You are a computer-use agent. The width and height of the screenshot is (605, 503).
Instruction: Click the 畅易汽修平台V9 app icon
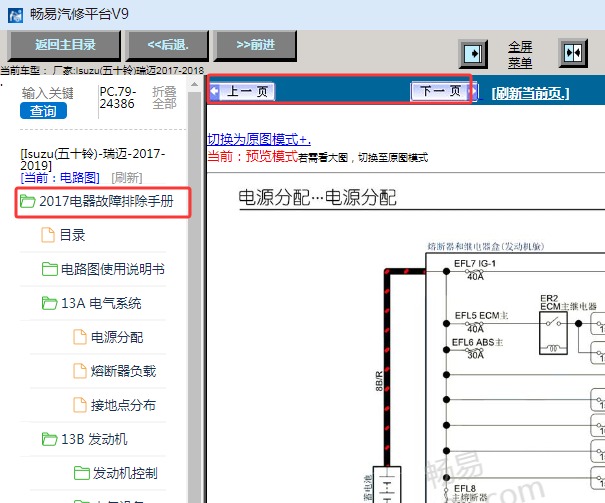(x=15, y=15)
